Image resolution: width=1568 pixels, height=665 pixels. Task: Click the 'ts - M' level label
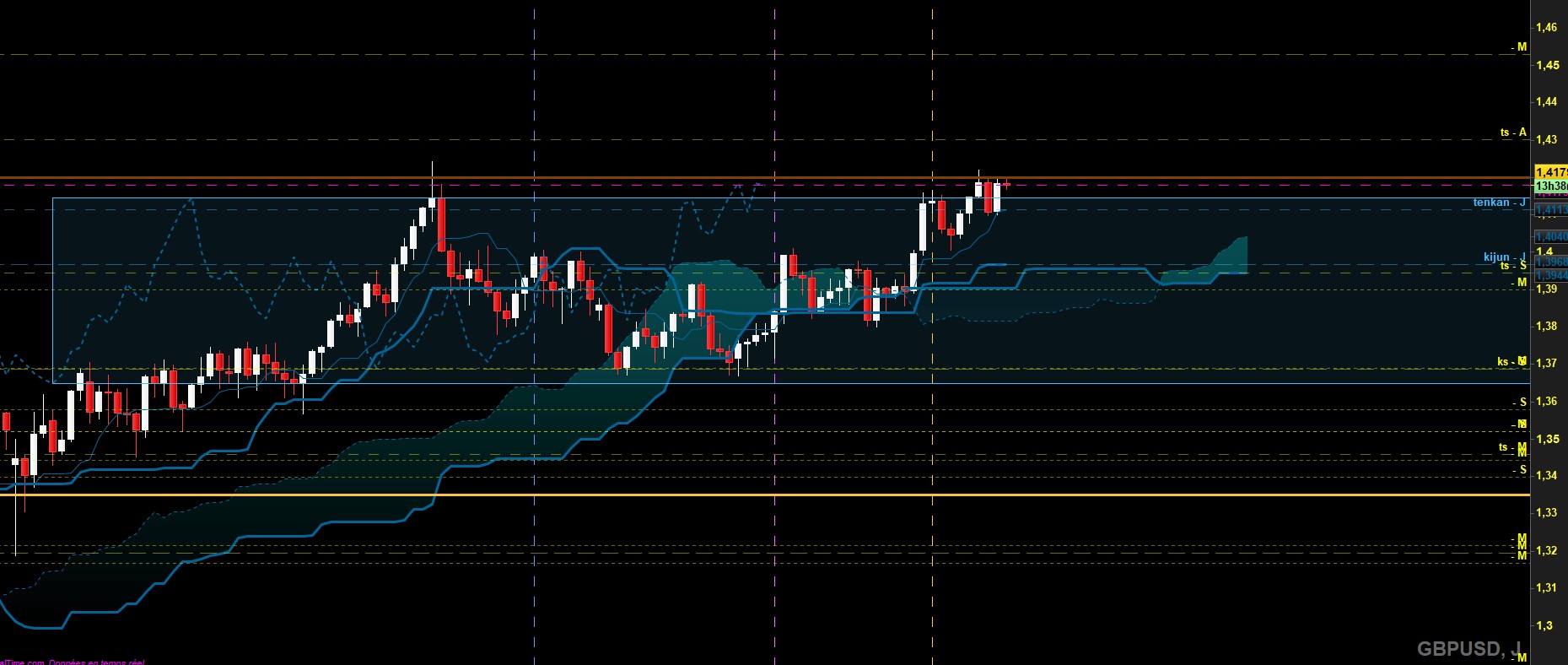tap(1512, 447)
